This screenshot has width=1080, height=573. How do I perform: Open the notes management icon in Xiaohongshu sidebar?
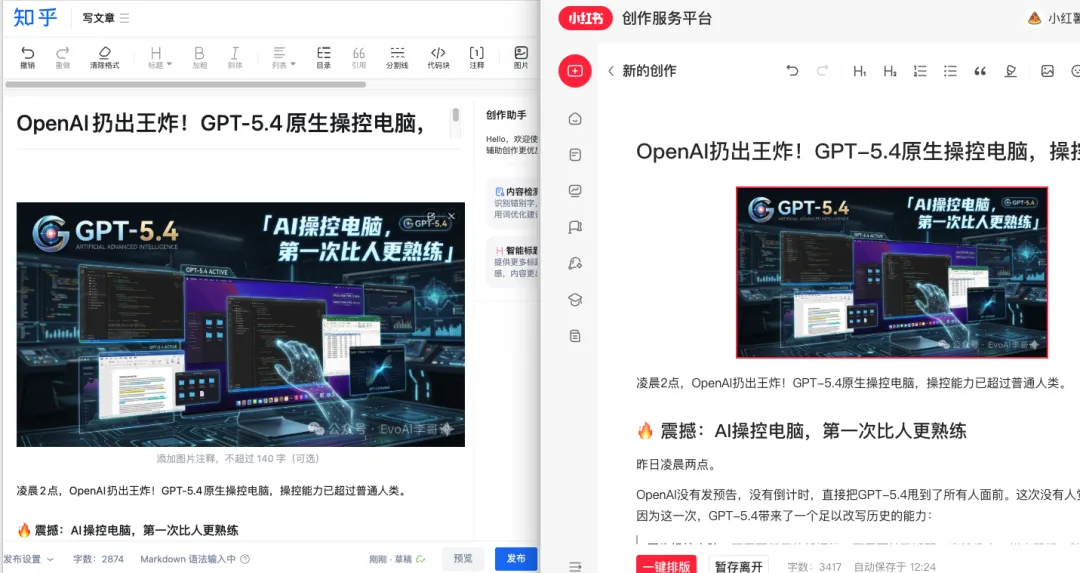coord(575,155)
